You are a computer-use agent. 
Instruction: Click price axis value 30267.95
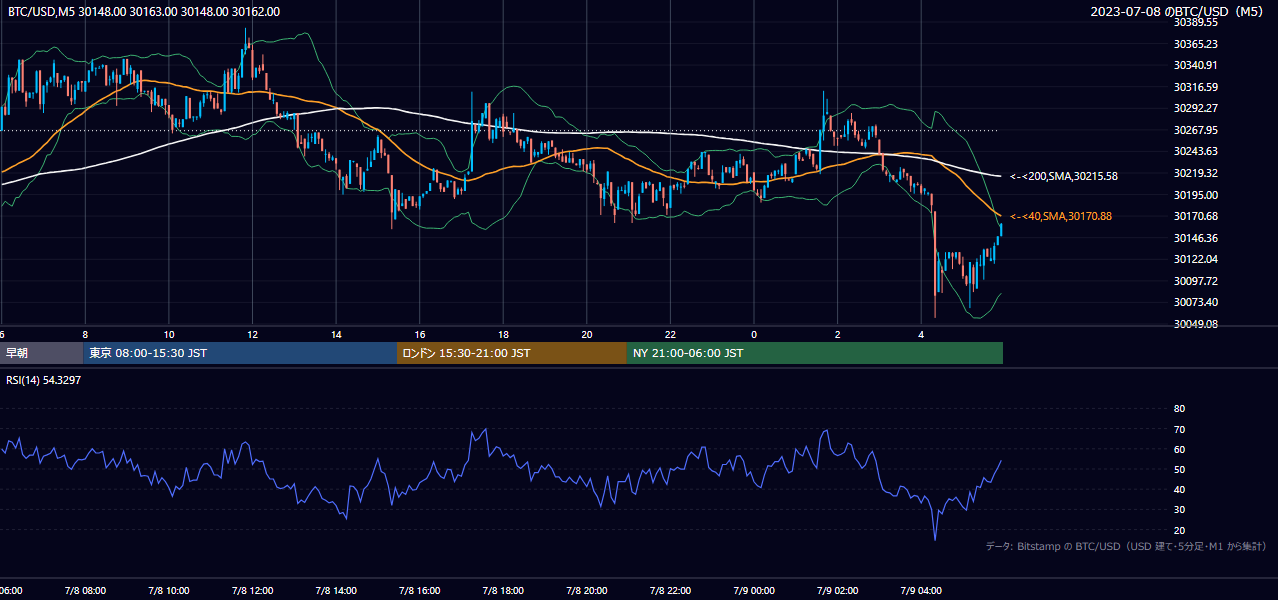[x=1196, y=130]
